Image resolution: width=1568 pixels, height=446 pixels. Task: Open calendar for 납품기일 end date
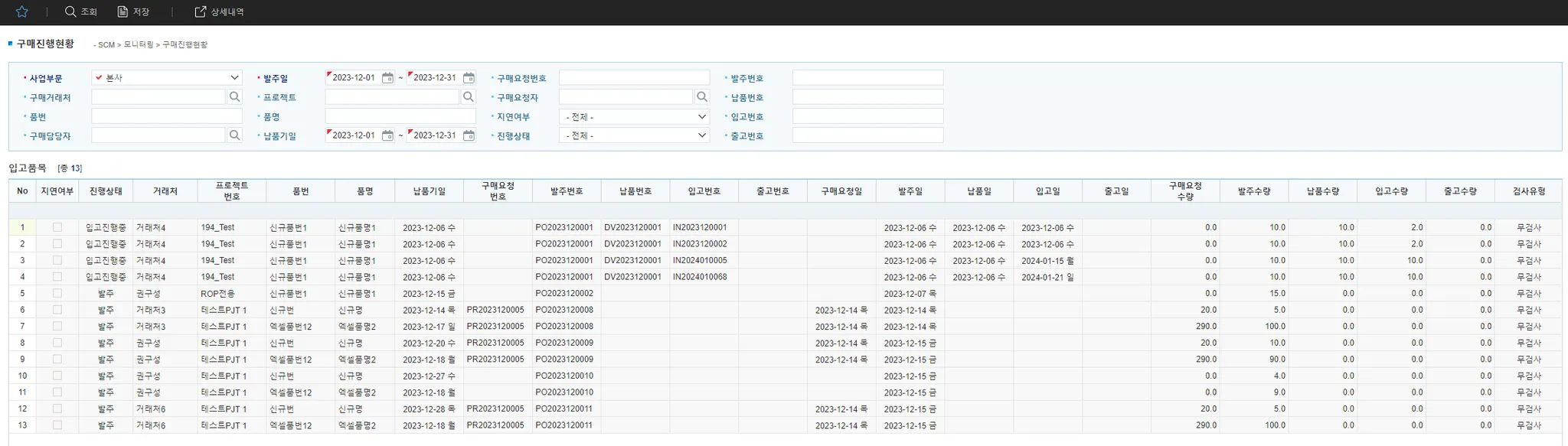point(469,135)
